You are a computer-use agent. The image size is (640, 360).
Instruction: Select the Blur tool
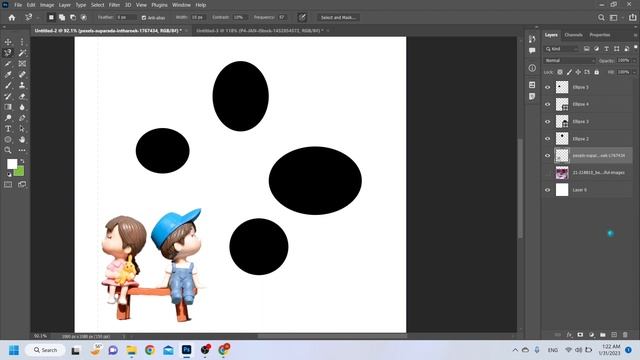[x=22, y=107]
